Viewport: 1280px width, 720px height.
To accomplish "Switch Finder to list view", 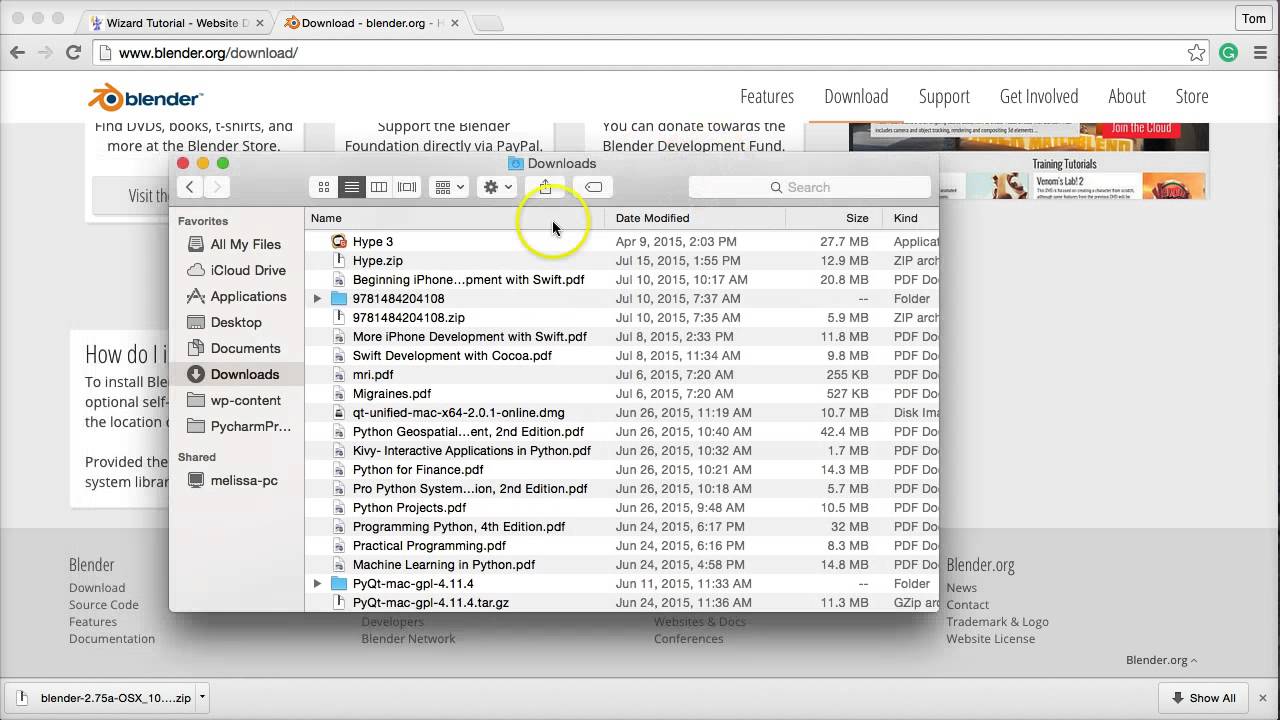I will point(351,187).
